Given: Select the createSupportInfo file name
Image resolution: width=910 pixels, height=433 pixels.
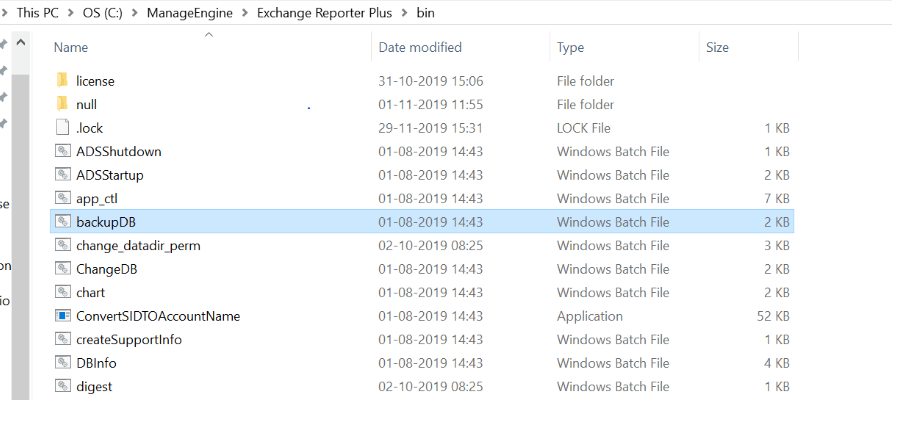Looking at the screenshot, I should click(129, 340).
